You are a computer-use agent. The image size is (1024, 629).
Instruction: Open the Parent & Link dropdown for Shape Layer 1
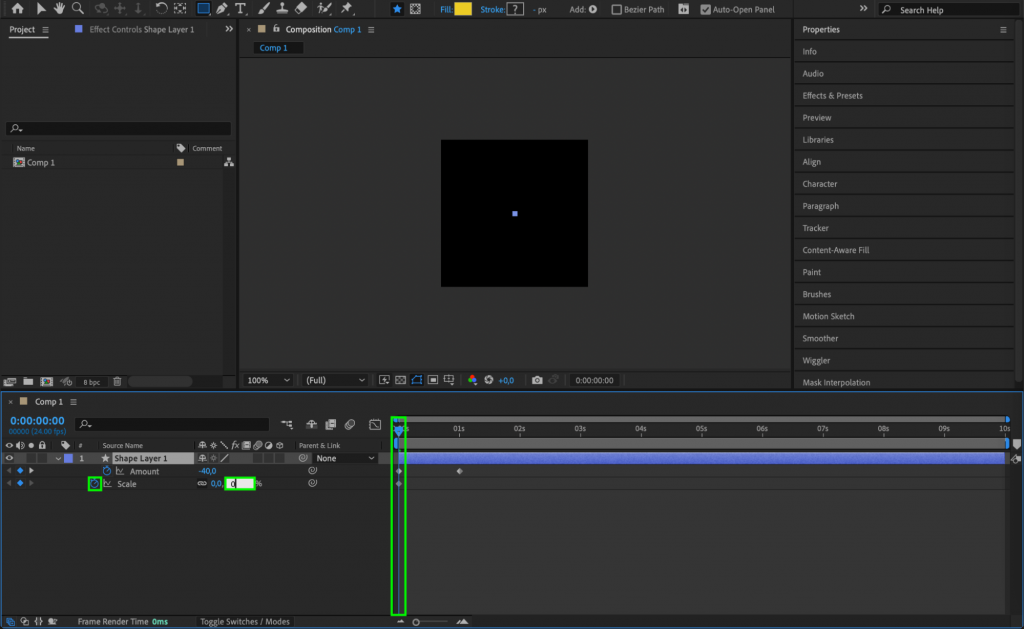pos(345,458)
